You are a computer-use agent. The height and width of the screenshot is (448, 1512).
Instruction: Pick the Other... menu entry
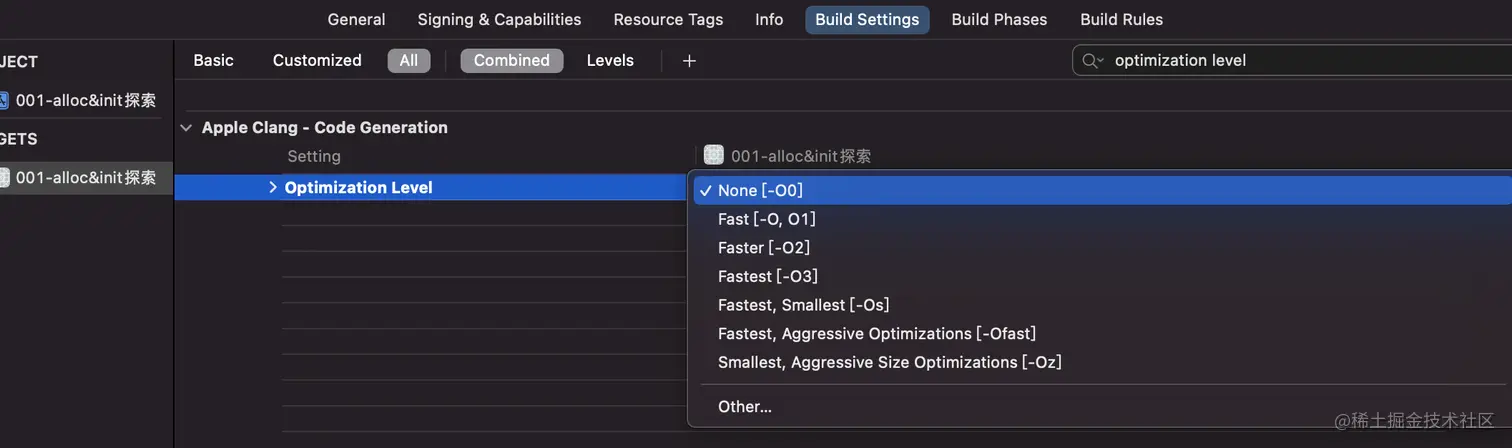coord(745,407)
